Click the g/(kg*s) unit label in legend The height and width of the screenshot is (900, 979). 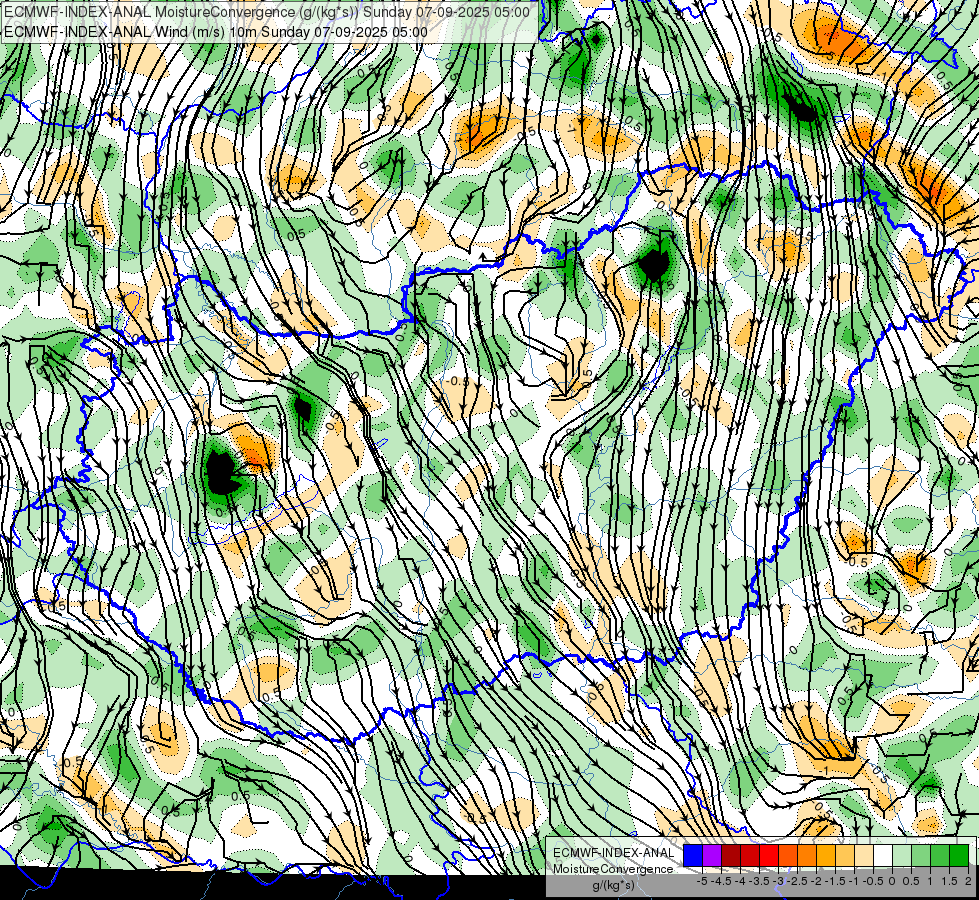613,886
